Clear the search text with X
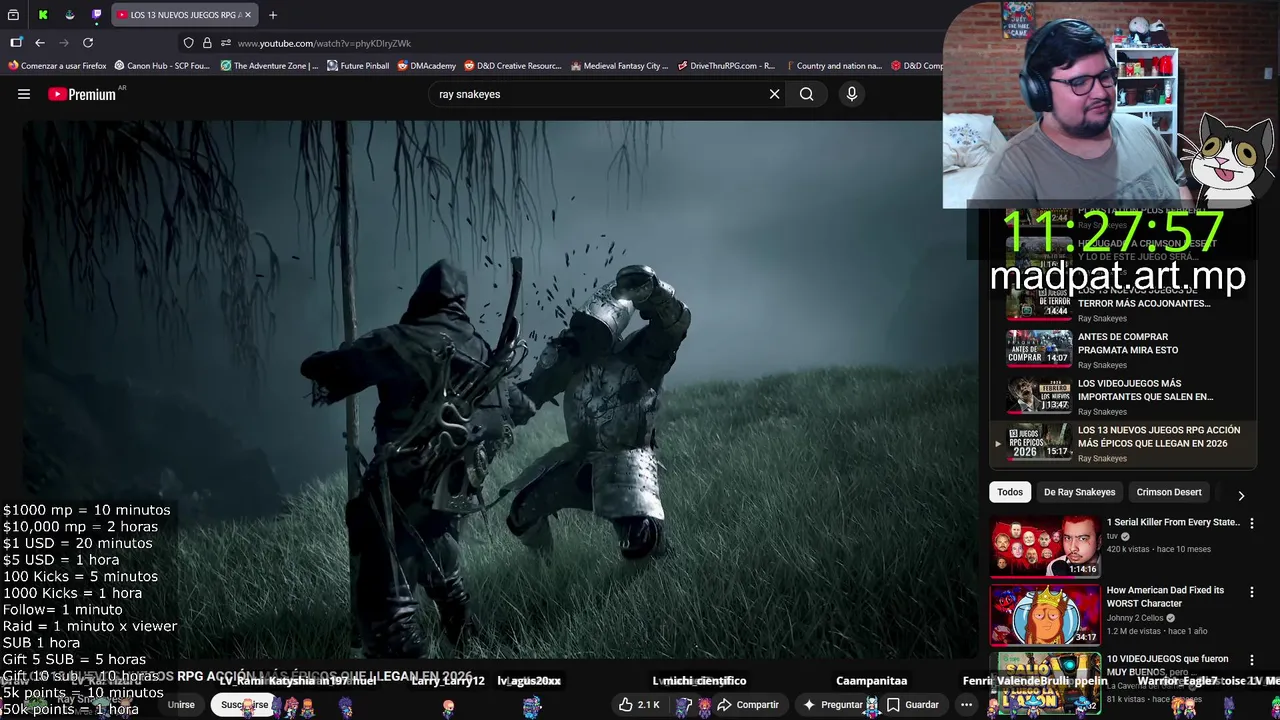Screen dimensions: 1280x720 coord(774,94)
